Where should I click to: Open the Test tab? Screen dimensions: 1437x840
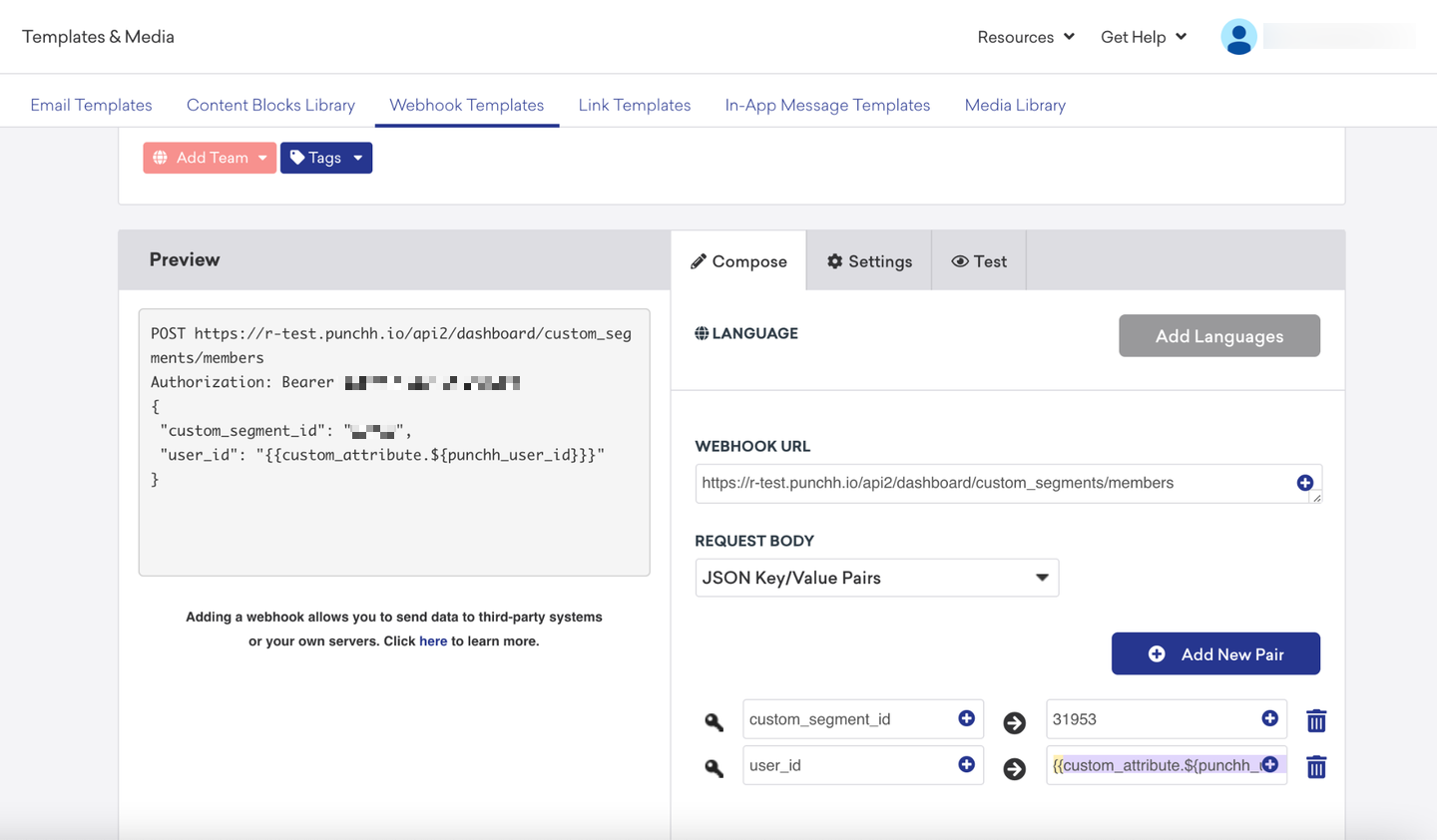pyautogui.click(x=979, y=260)
